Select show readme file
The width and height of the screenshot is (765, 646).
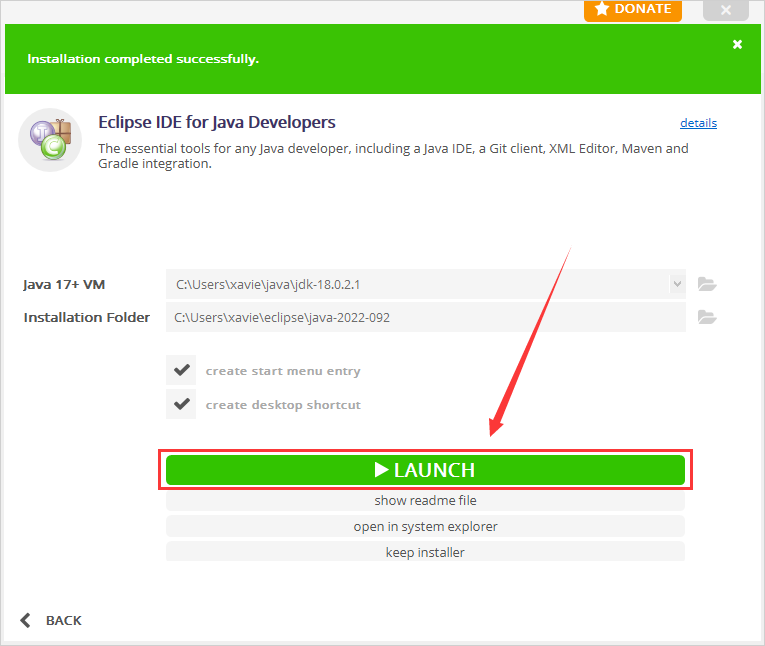(425, 500)
